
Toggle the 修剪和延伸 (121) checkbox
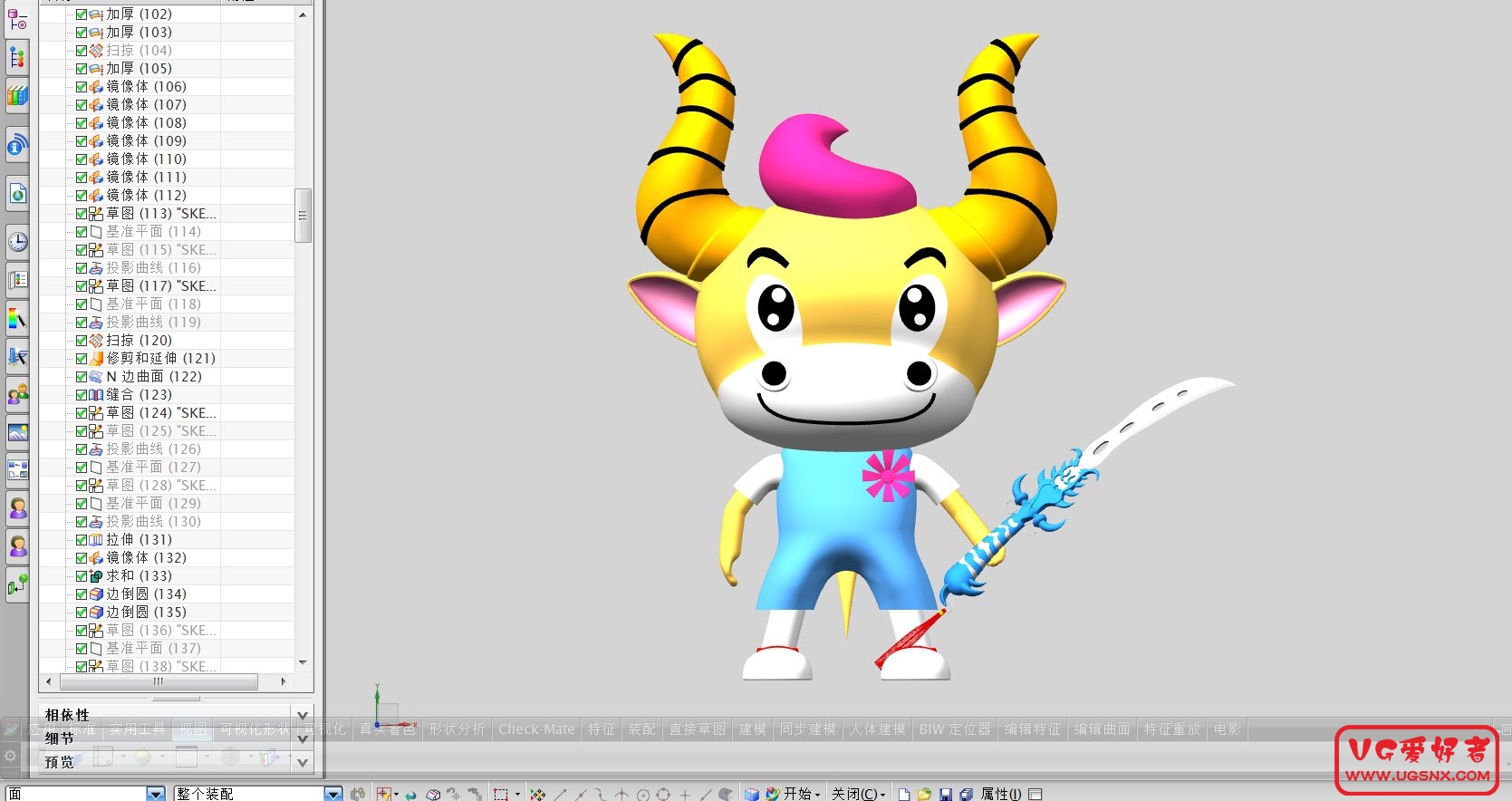coord(82,359)
